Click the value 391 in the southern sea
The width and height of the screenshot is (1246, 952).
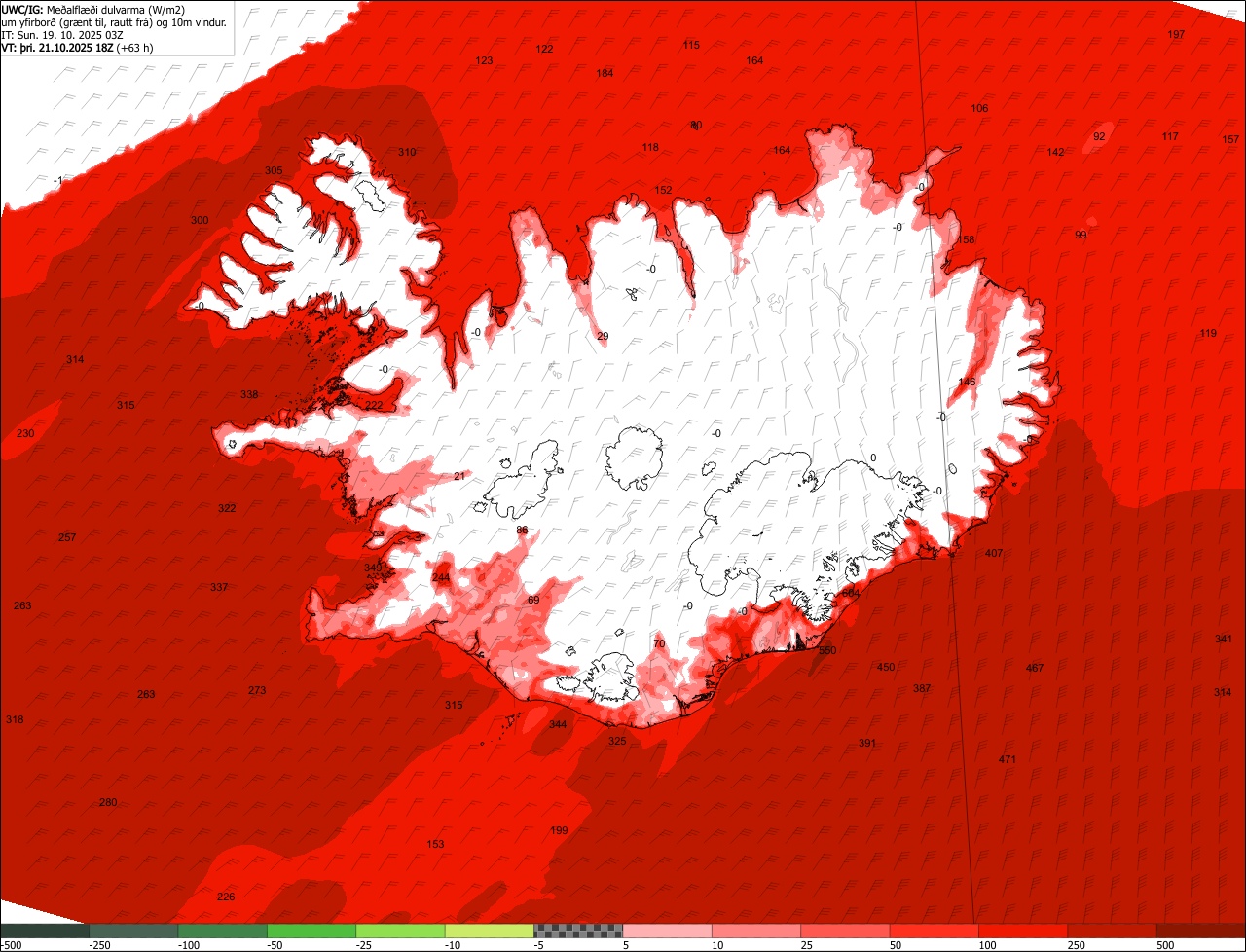867,743
